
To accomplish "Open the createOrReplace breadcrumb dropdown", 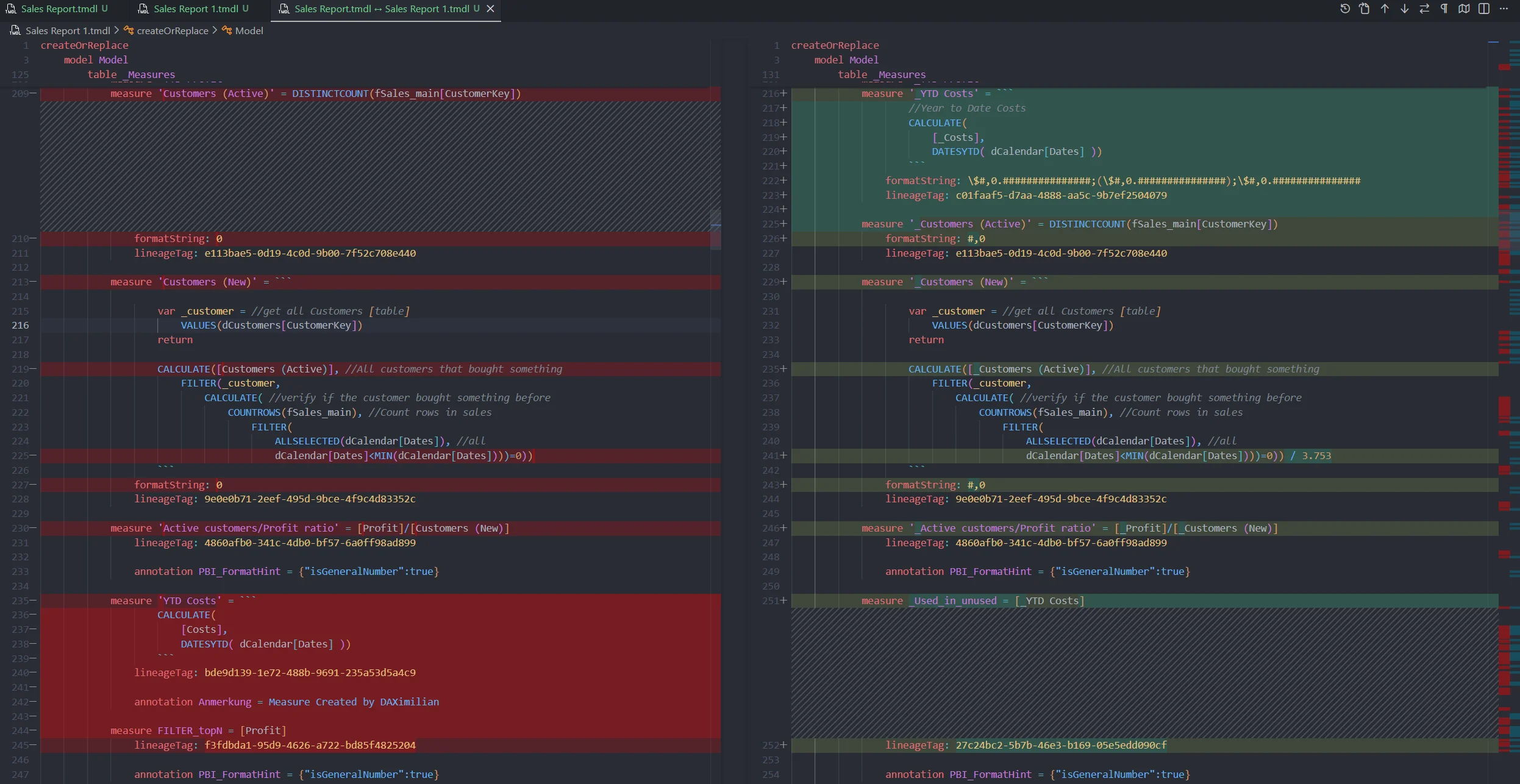I will [173, 30].
